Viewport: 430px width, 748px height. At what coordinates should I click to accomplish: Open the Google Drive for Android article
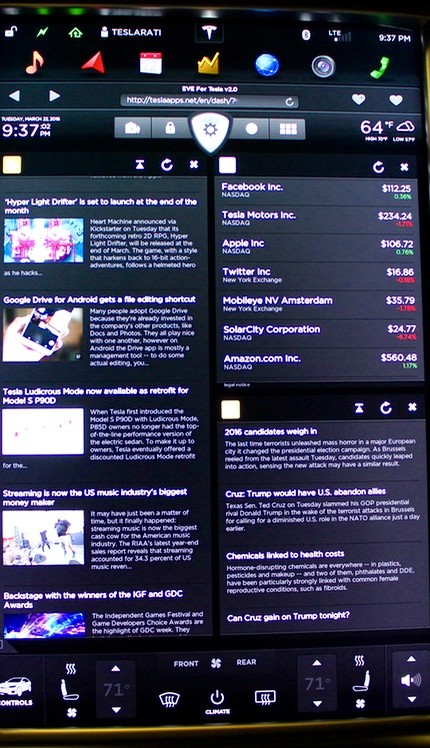pyautogui.click(x=99, y=300)
